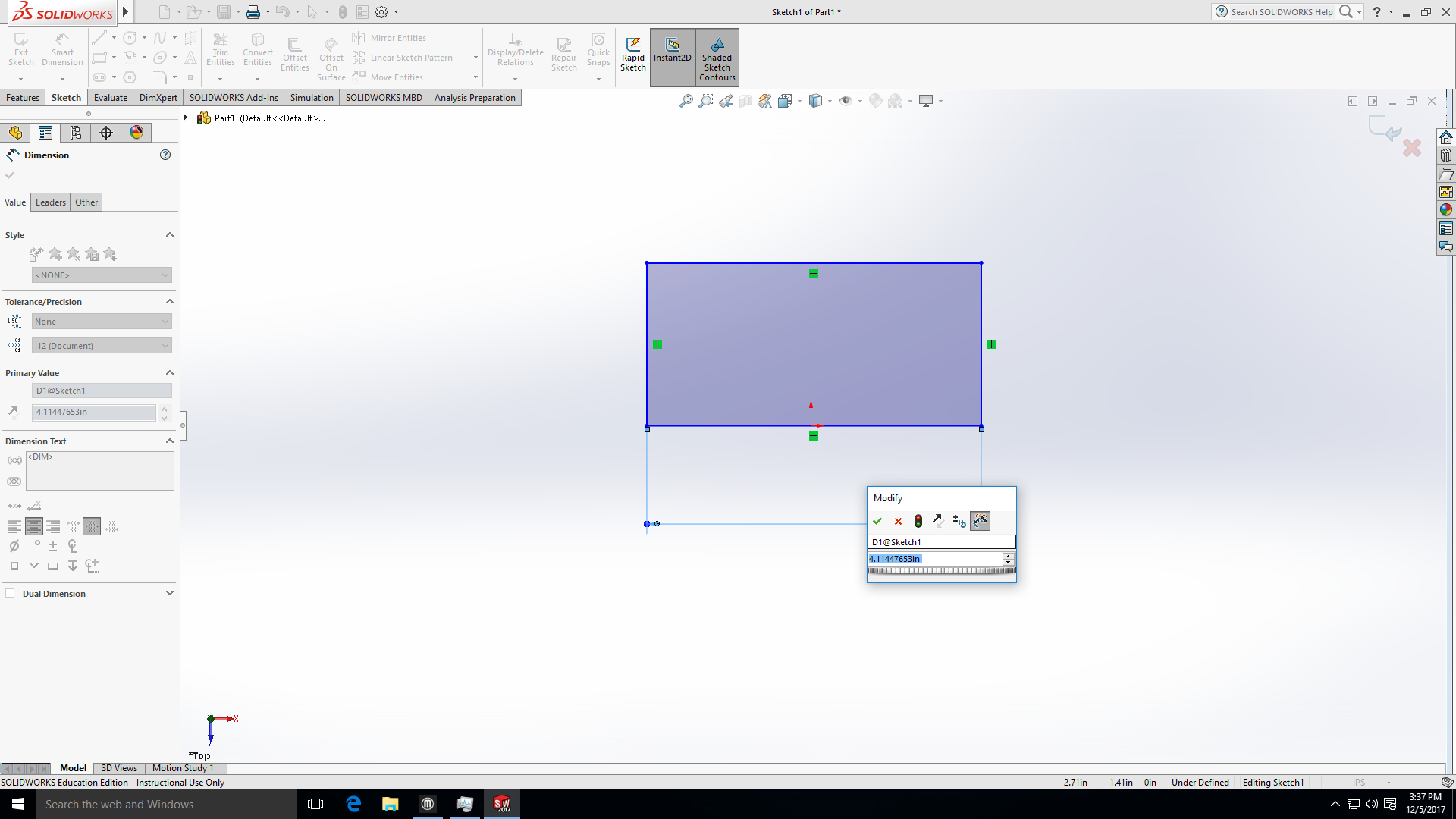The width and height of the screenshot is (1456, 819).
Task: Enable the Dual Dimension checkbox
Action: (11, 593)
